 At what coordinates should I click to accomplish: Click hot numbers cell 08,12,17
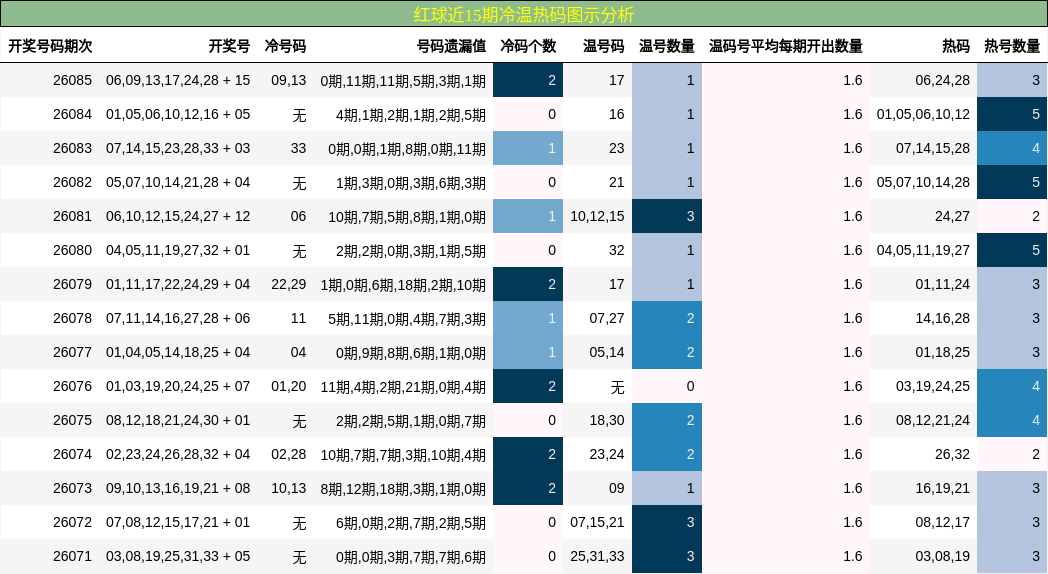pyautogui.click(x=942, y=523)
